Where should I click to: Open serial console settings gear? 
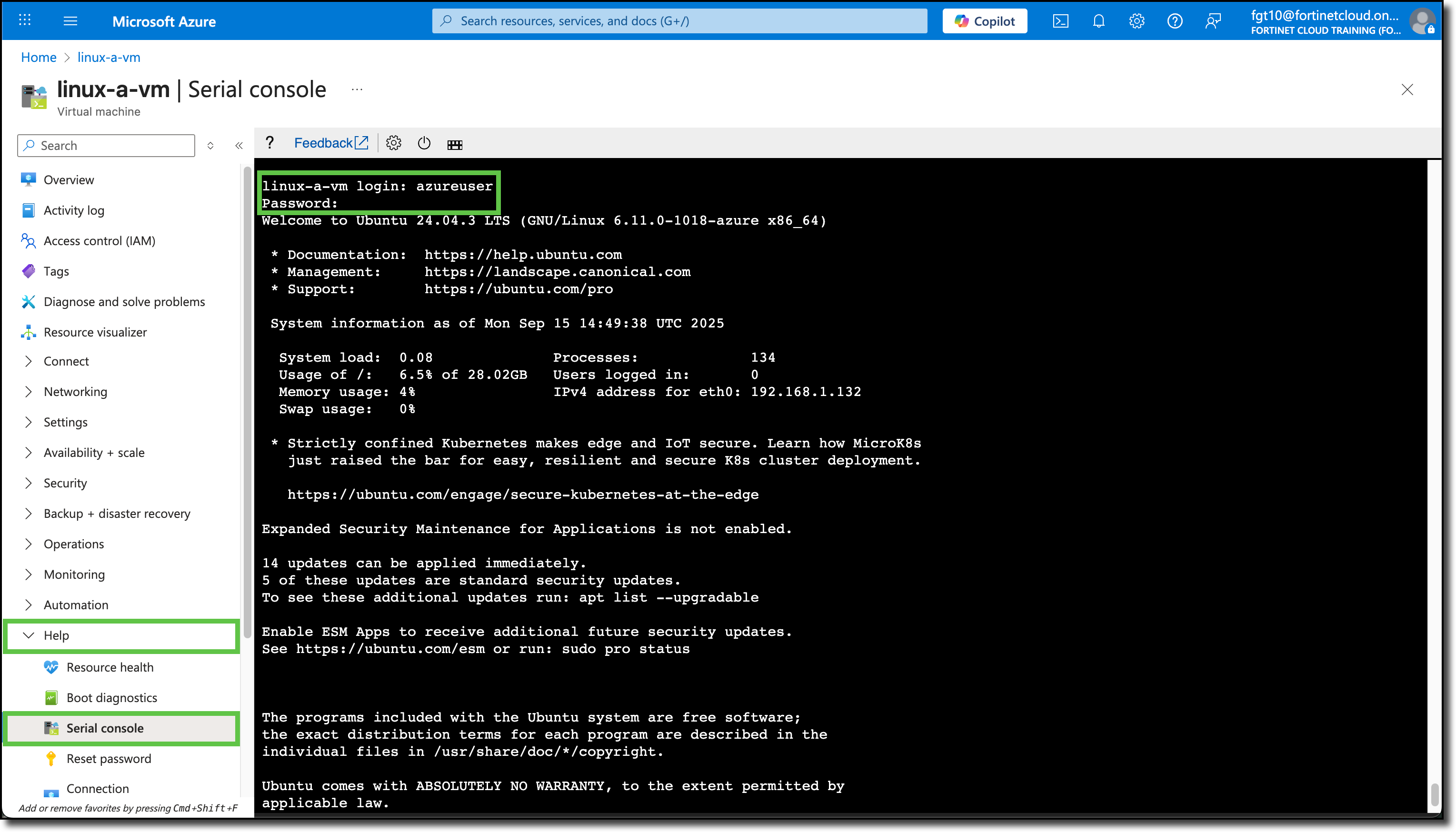point(394,143)
